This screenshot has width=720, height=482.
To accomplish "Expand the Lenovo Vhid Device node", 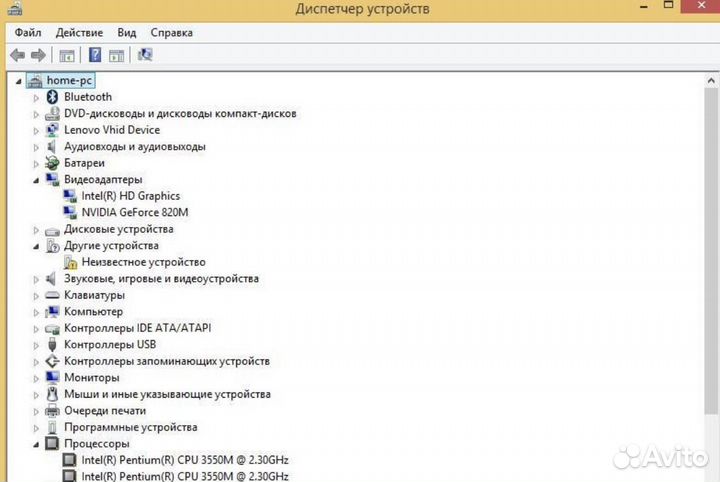I will [x=36, y=131].
